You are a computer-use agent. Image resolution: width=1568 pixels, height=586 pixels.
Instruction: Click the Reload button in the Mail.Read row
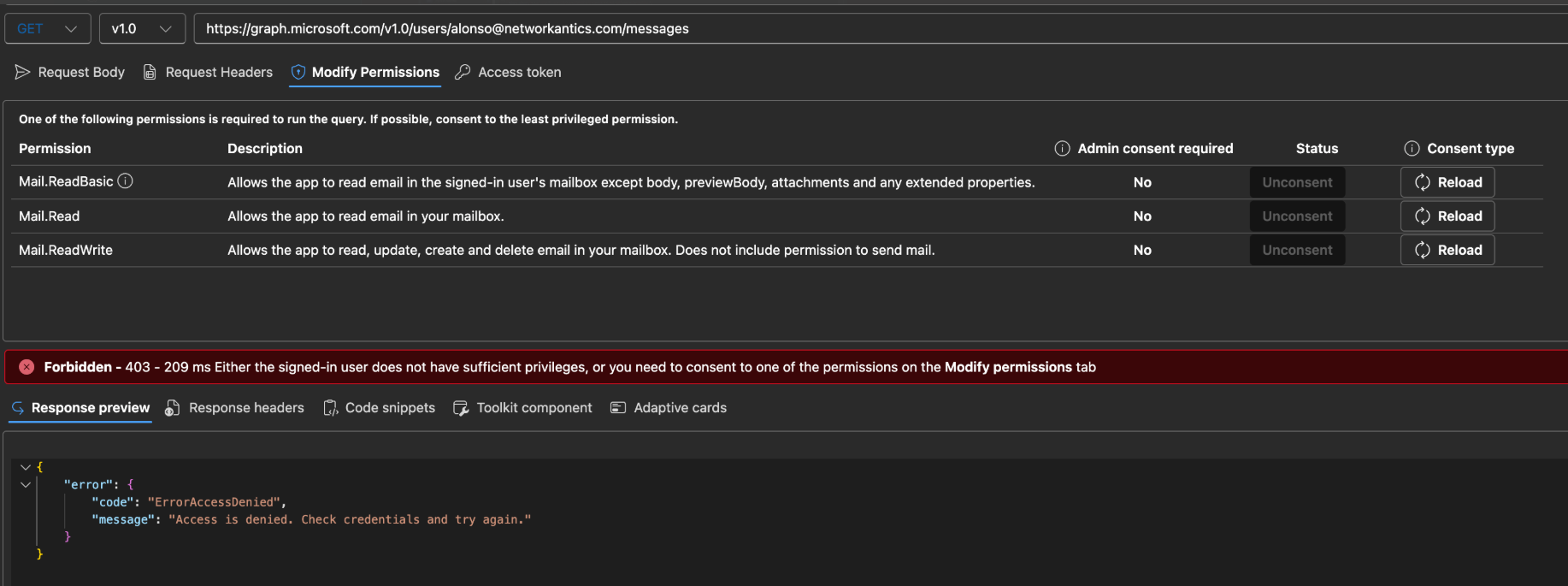click(x=1447, y=216)
